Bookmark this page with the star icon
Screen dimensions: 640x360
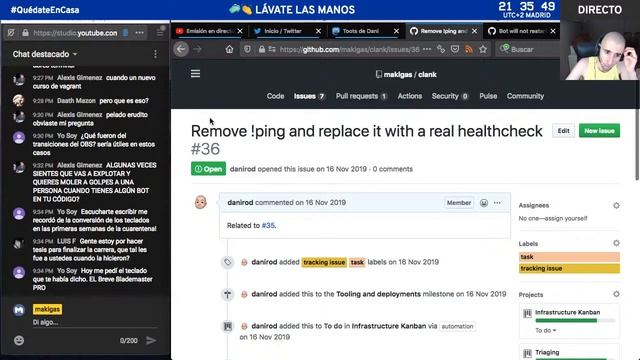pos(483,49)
